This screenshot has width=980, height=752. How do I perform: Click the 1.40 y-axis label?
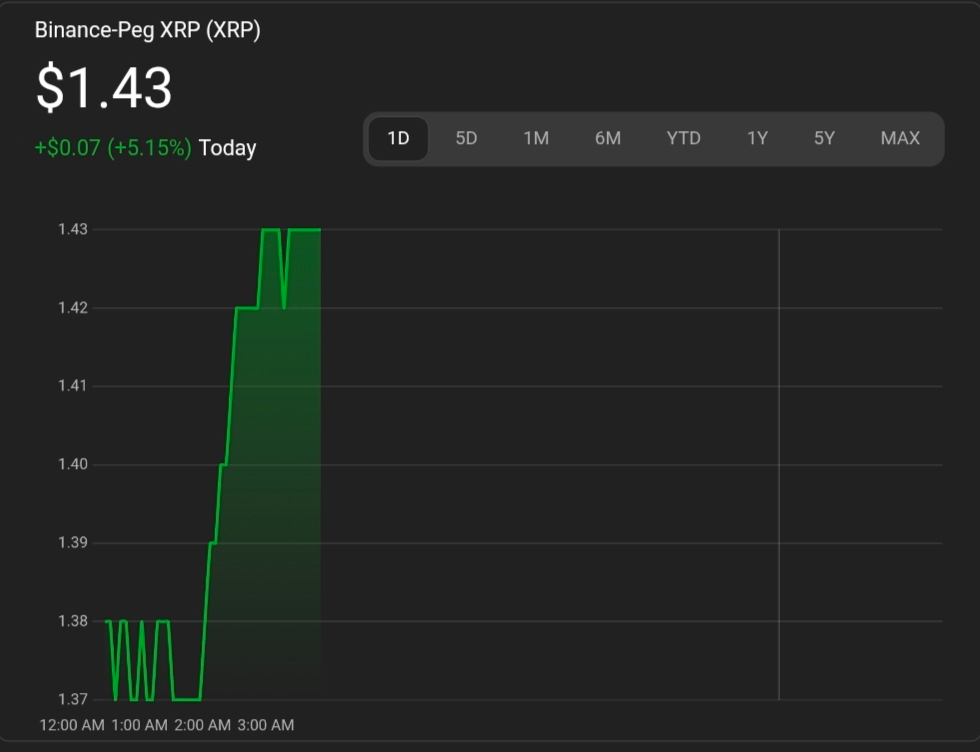pos(72,464)
